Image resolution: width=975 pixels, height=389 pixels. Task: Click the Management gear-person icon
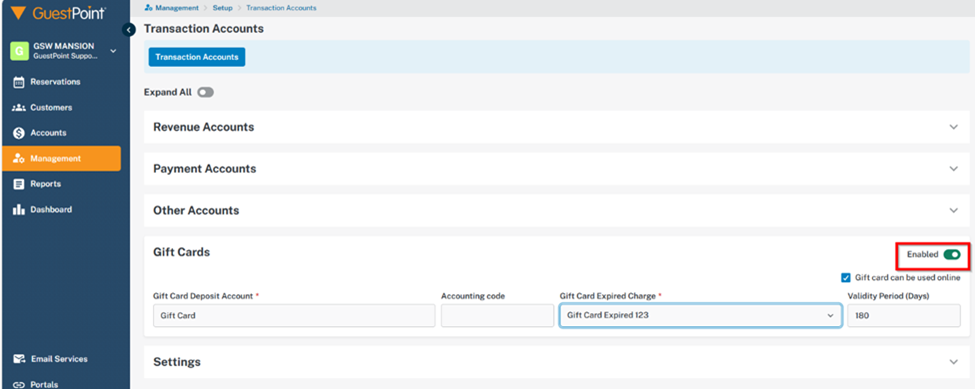point(18,158)
